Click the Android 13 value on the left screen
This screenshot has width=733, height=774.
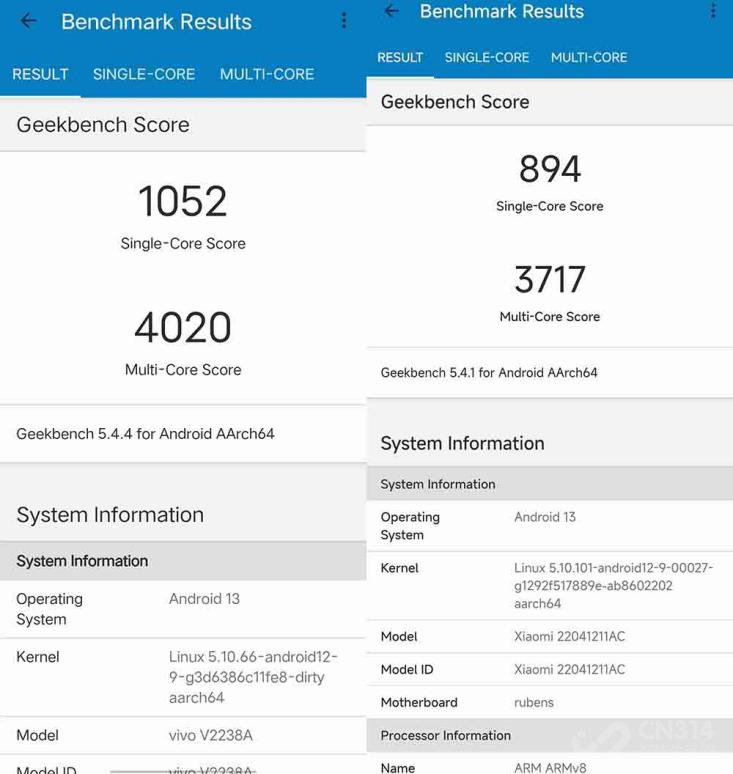tap(204, 599)
